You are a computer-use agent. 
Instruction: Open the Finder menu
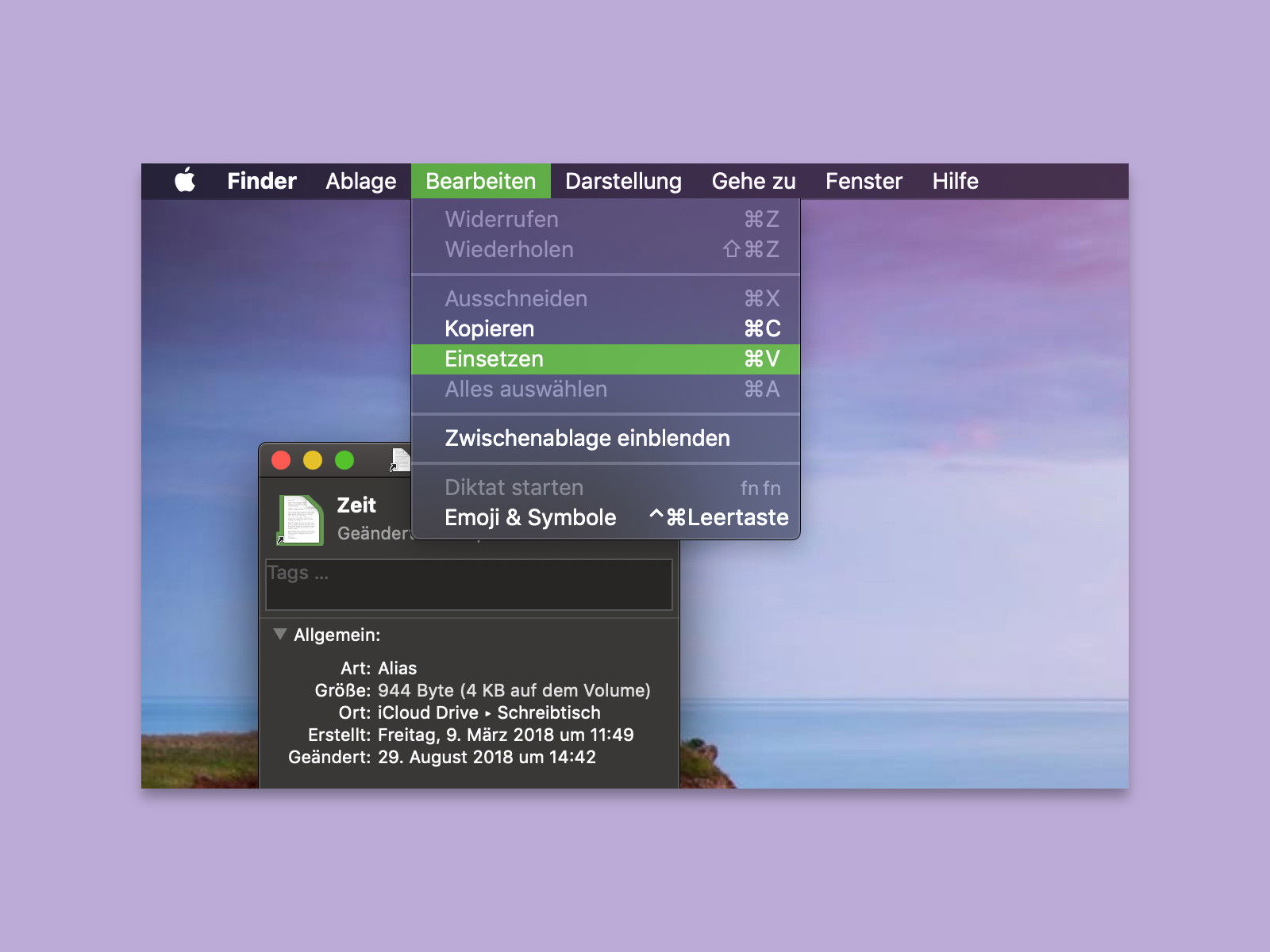click(261, 181)
